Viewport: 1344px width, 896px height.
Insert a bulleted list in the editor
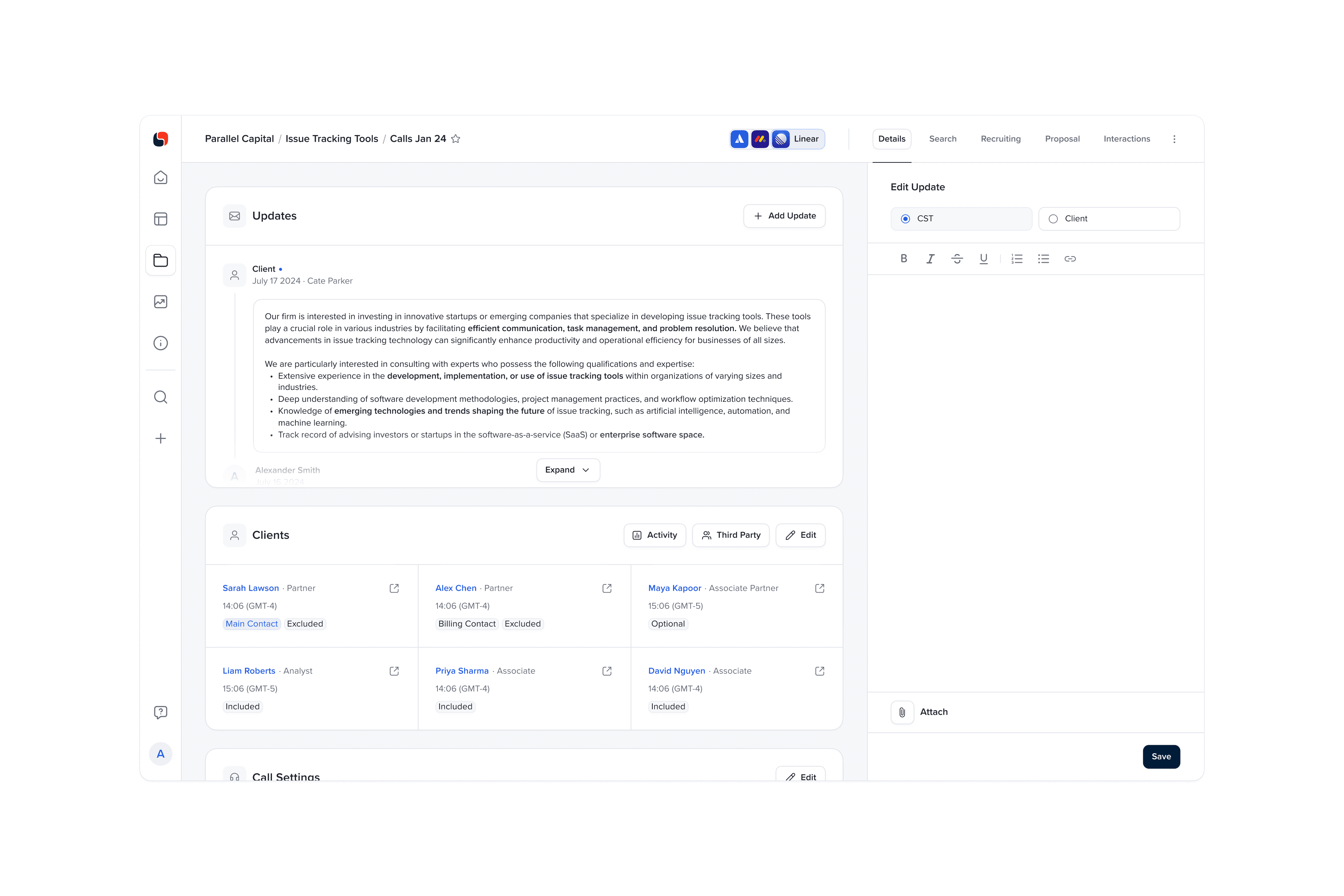1043,259
